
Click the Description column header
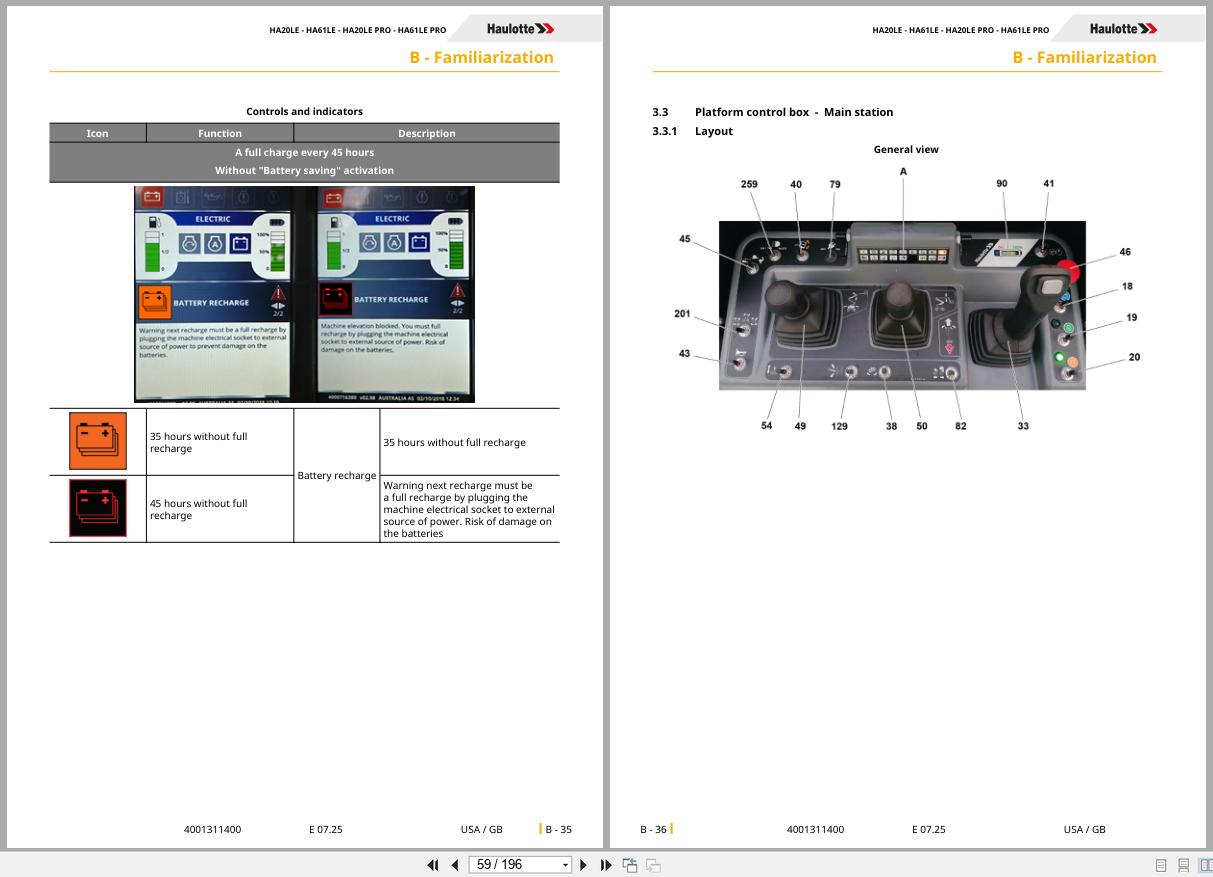coord(426,133)
